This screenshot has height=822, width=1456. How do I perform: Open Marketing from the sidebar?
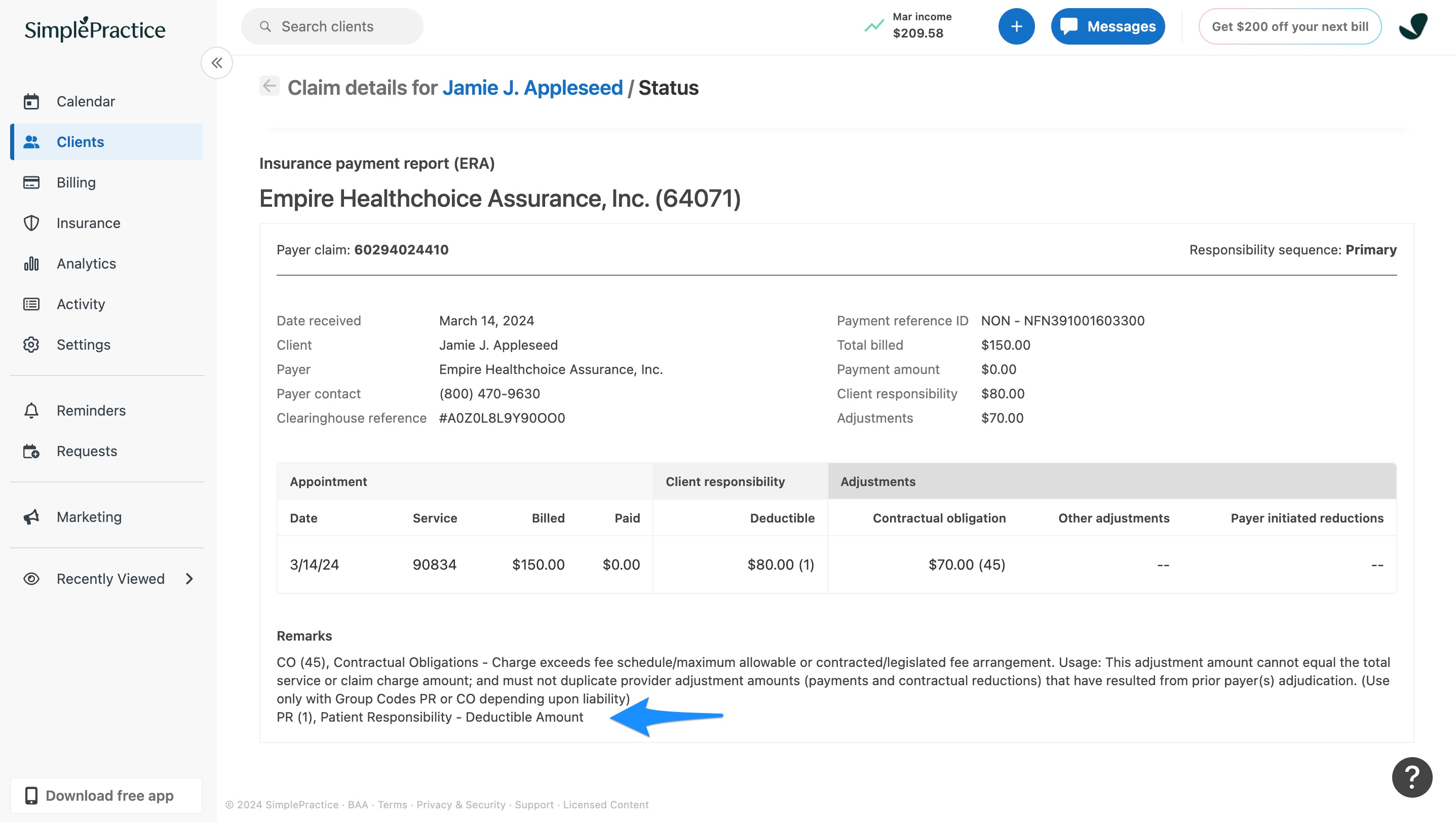[x=106, y=517]
